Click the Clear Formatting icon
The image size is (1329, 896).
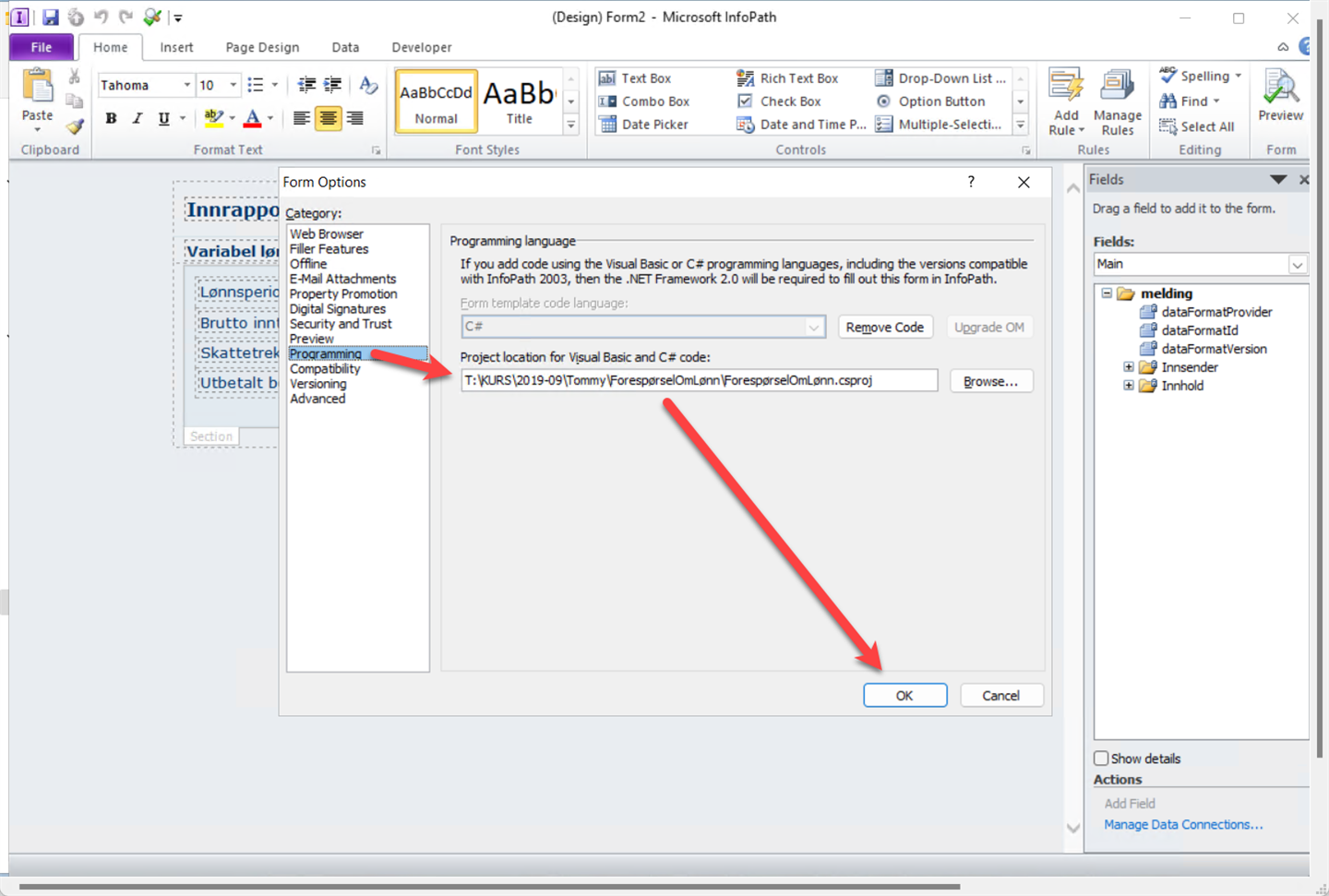368,85
